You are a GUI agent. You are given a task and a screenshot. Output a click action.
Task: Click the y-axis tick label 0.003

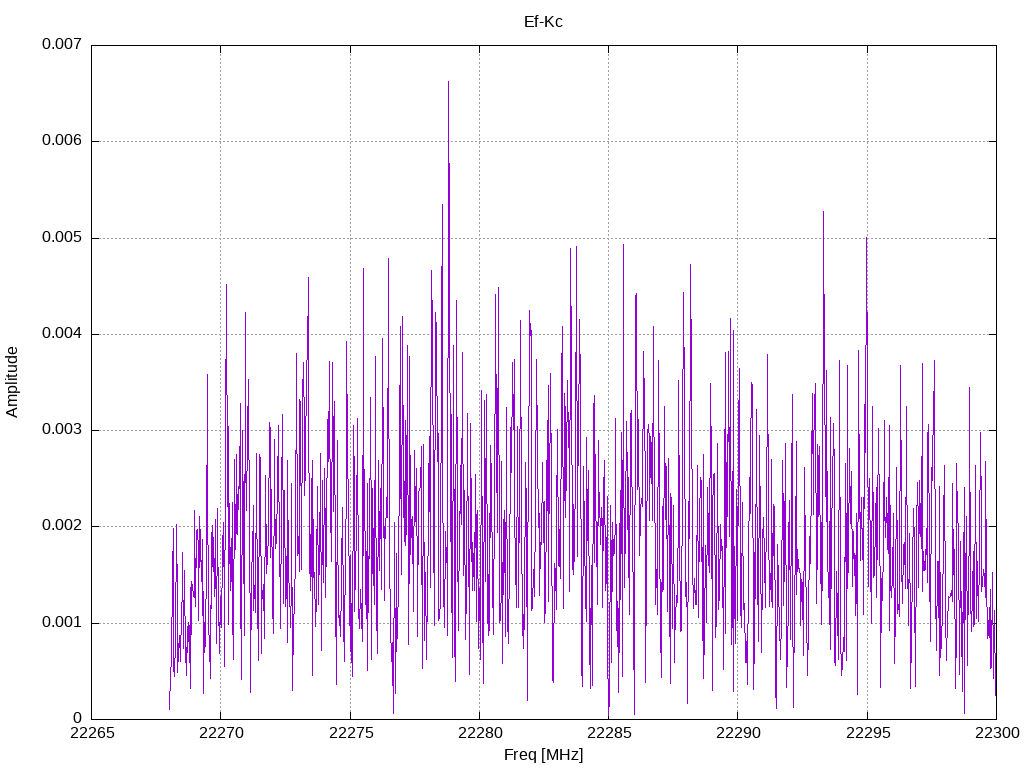tap(62, 429)
